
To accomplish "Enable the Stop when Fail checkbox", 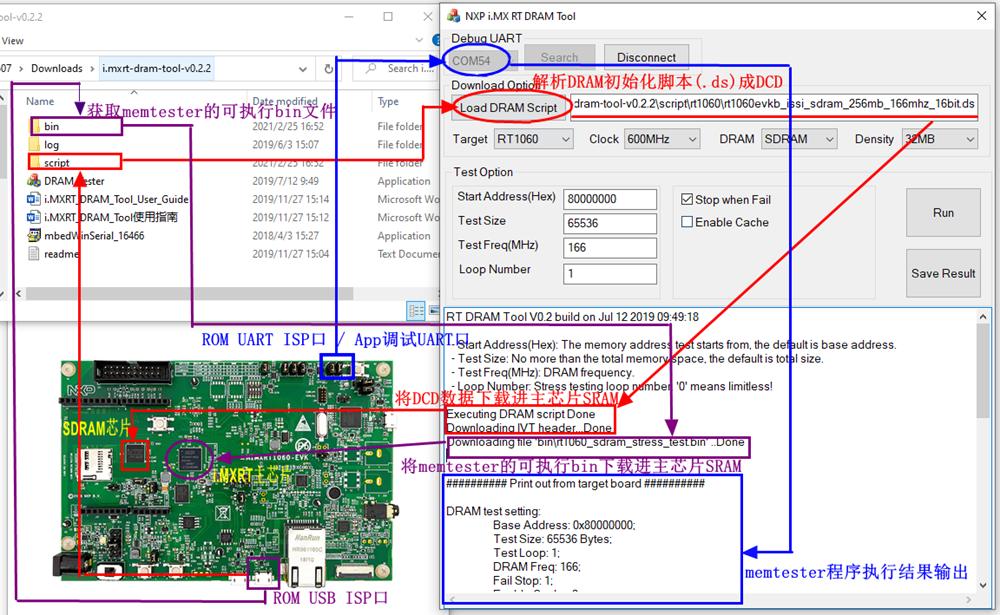I will coord(687,200).
